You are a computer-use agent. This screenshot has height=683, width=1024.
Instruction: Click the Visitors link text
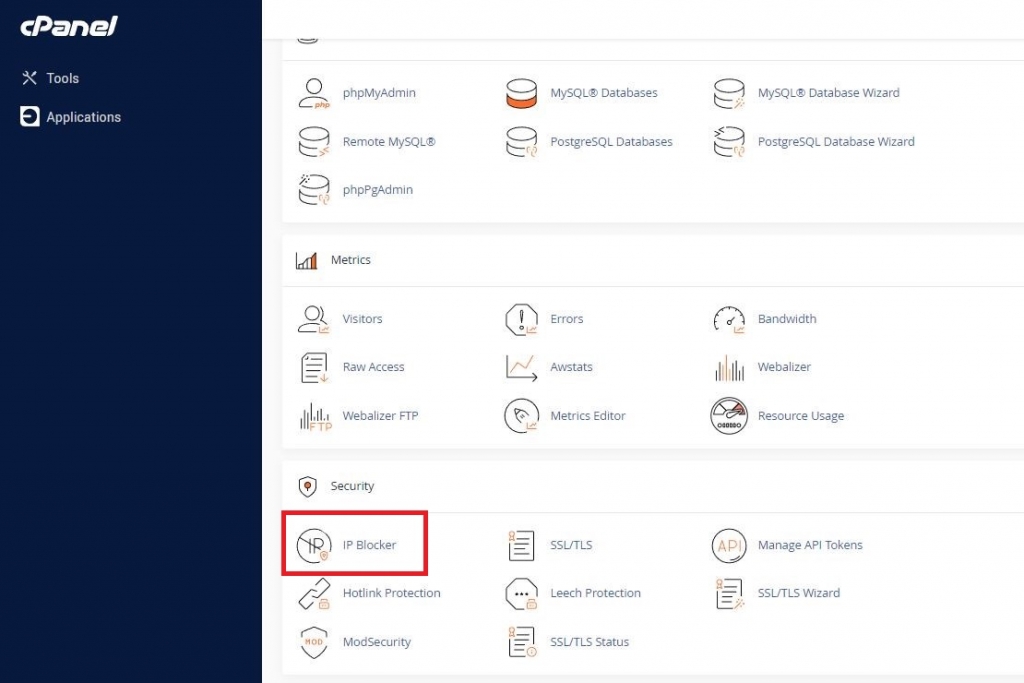(x=362, y=319)
